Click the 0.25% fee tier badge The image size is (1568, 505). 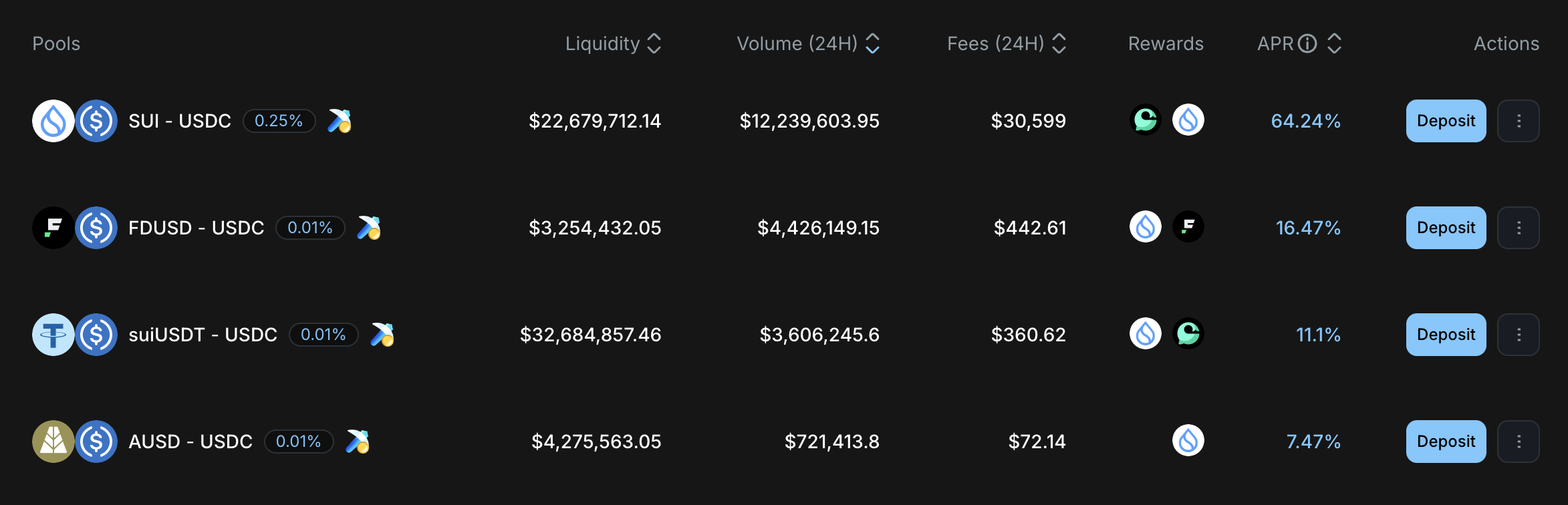pos(279,121)
